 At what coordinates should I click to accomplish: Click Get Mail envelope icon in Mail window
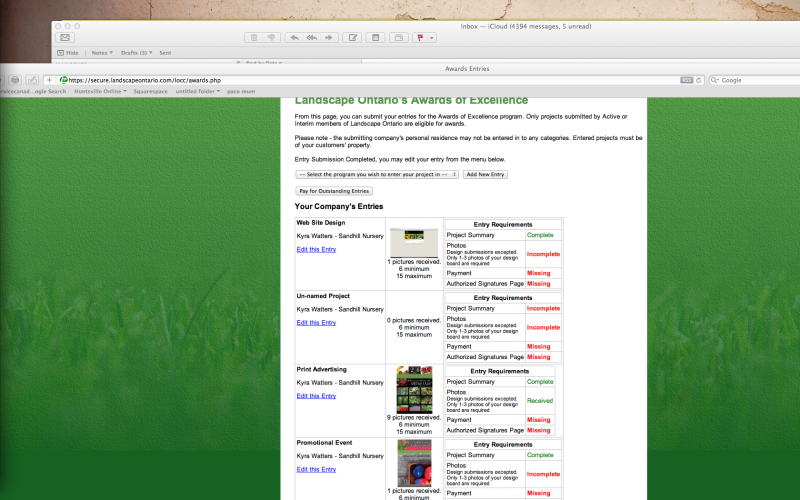(65, 38)
